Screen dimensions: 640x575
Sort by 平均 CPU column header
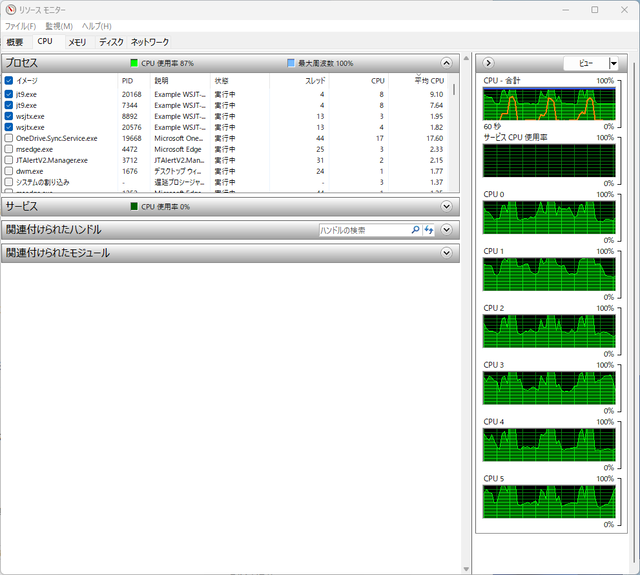[x=429, y=81]
